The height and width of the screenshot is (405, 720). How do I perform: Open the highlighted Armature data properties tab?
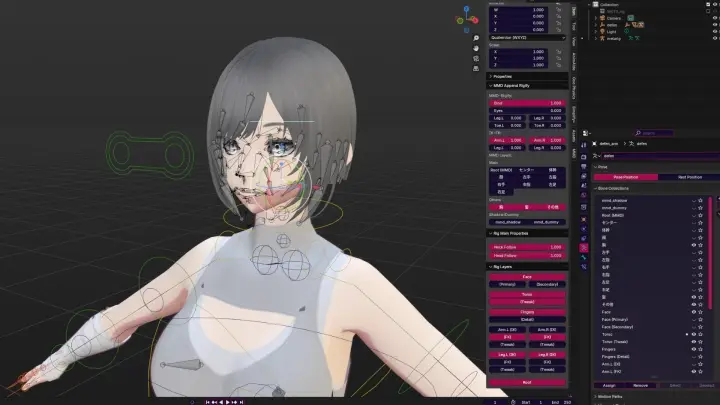point(584,248)
